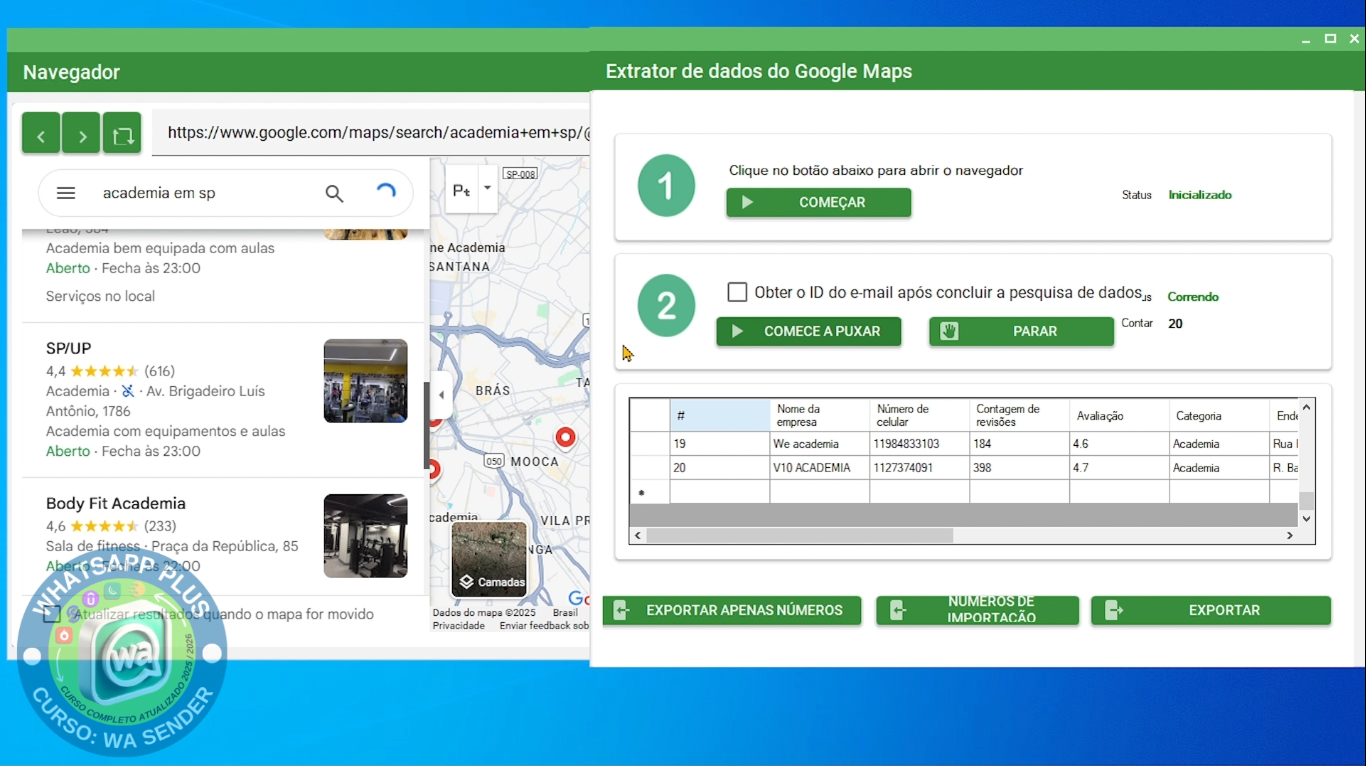Screen dimensions: 1366x766
Task: Open the Google Maps hamburger menu
Action: point(66,193)
